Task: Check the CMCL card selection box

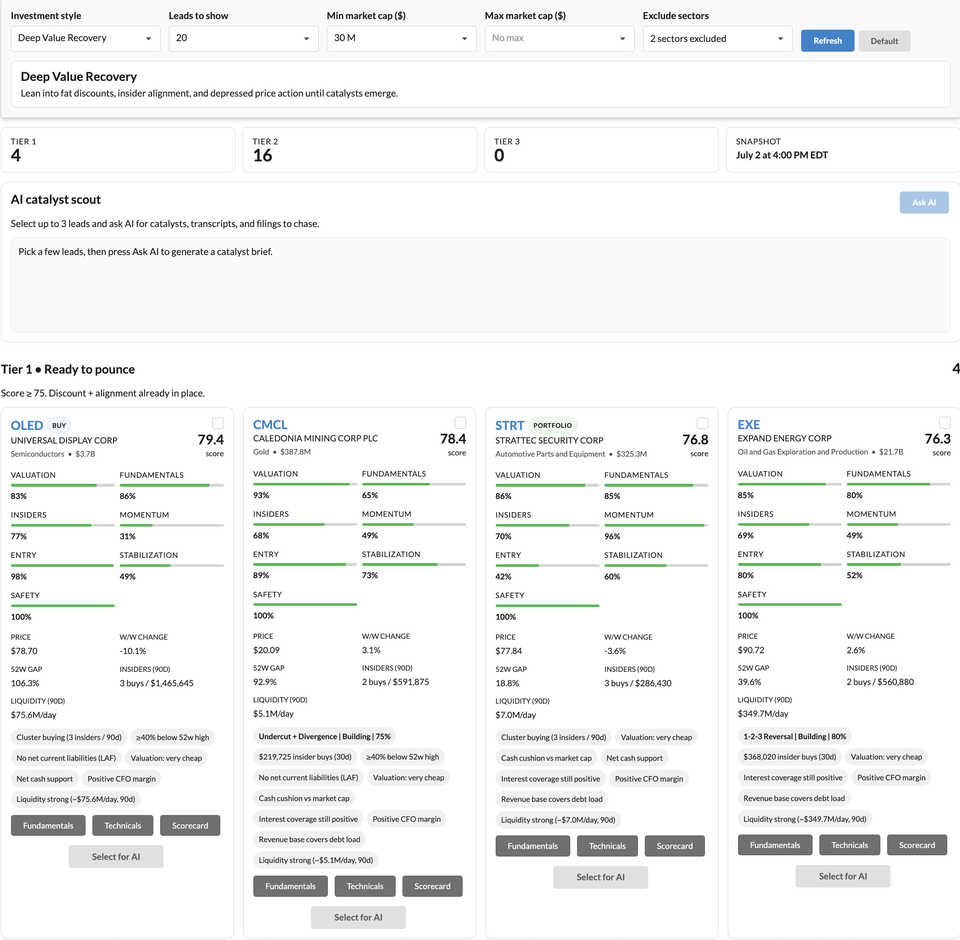Action: click(x=460, y=423)
